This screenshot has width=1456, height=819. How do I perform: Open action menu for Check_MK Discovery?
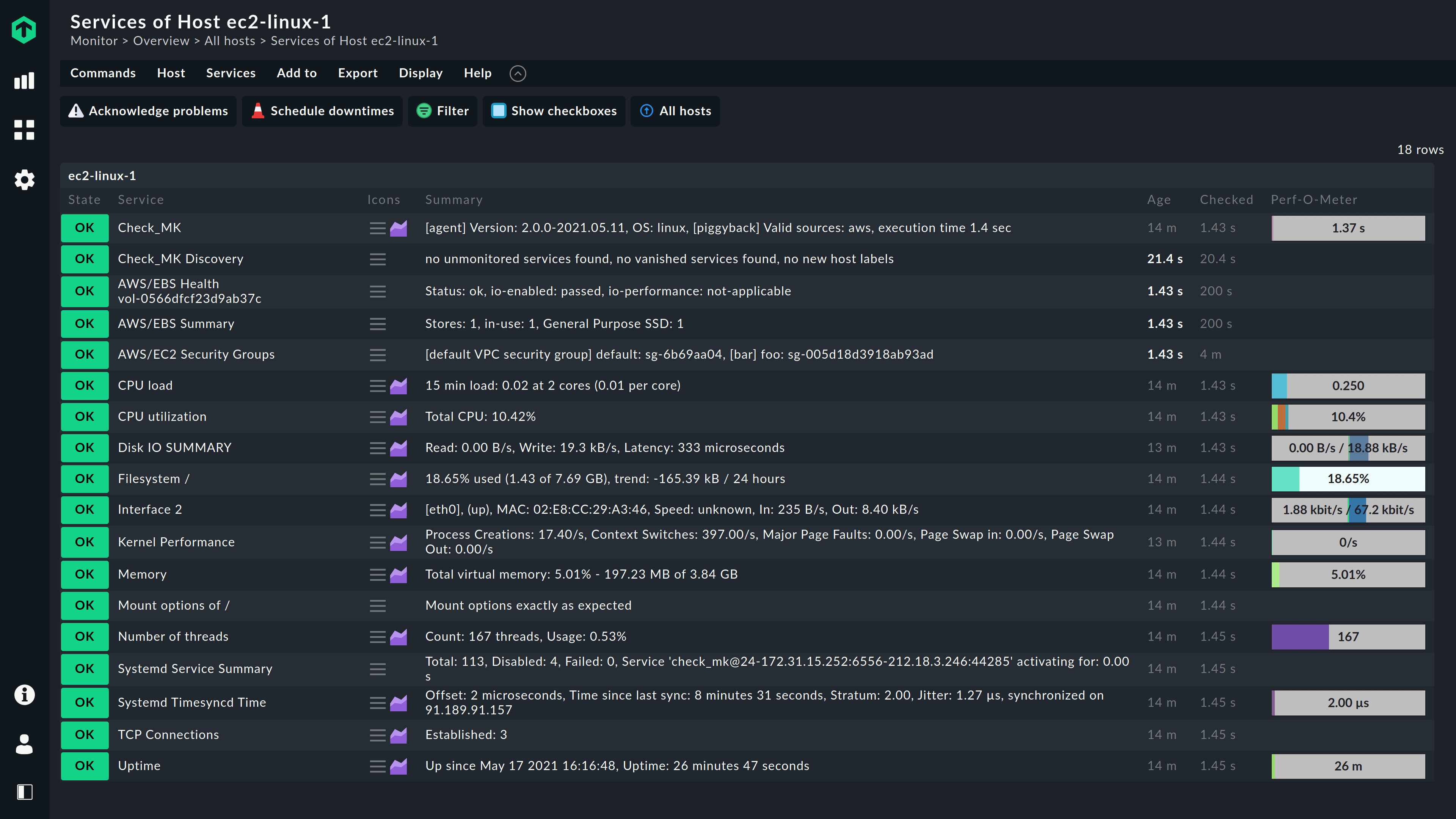click(x=378, y=259)
